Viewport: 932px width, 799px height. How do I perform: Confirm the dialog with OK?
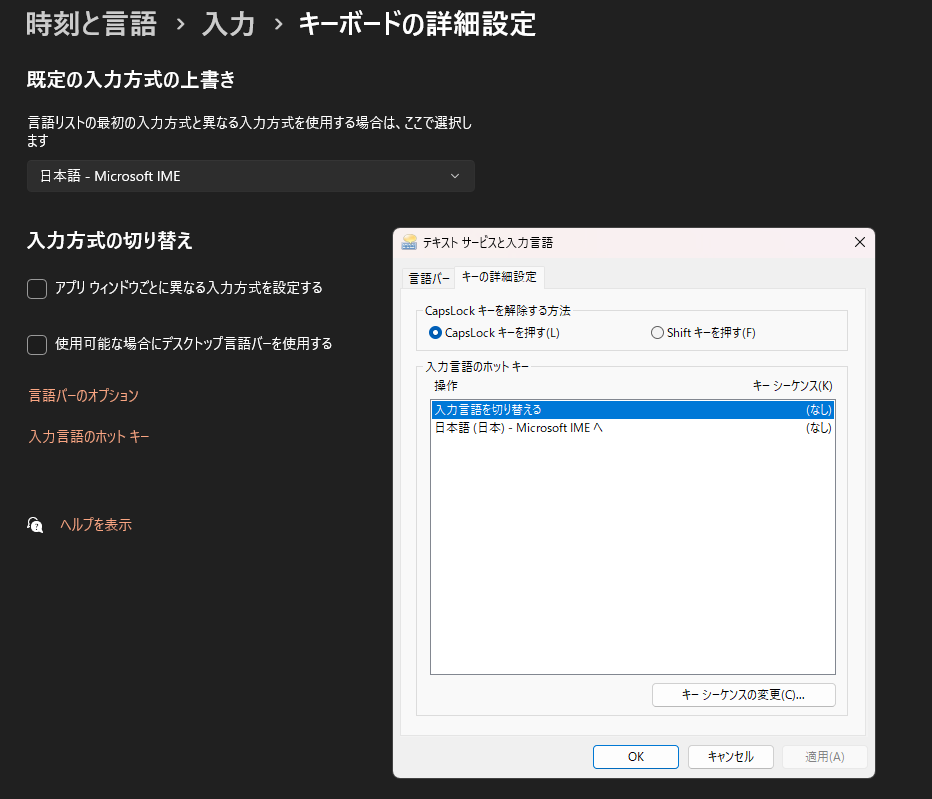tap(635, 757)
